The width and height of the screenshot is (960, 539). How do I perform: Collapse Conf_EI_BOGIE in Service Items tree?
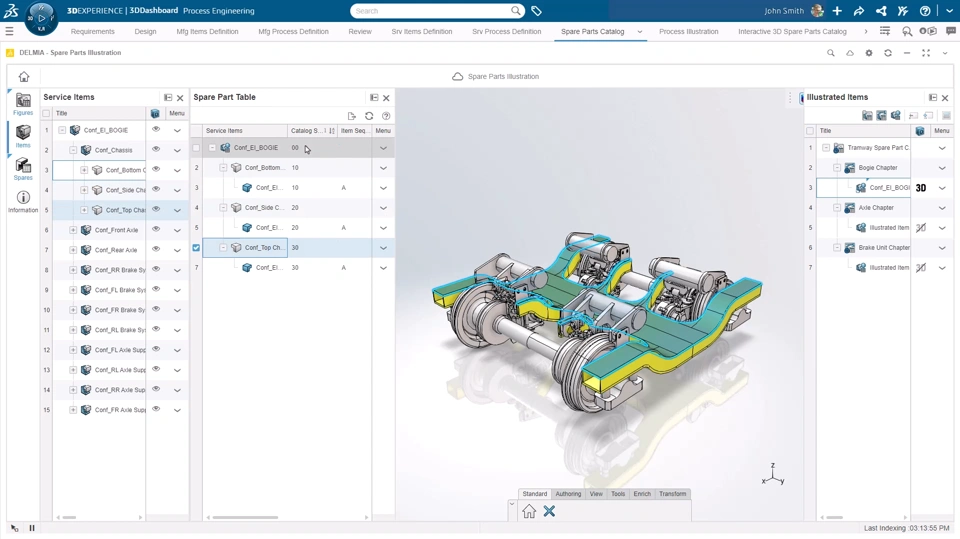62,130
